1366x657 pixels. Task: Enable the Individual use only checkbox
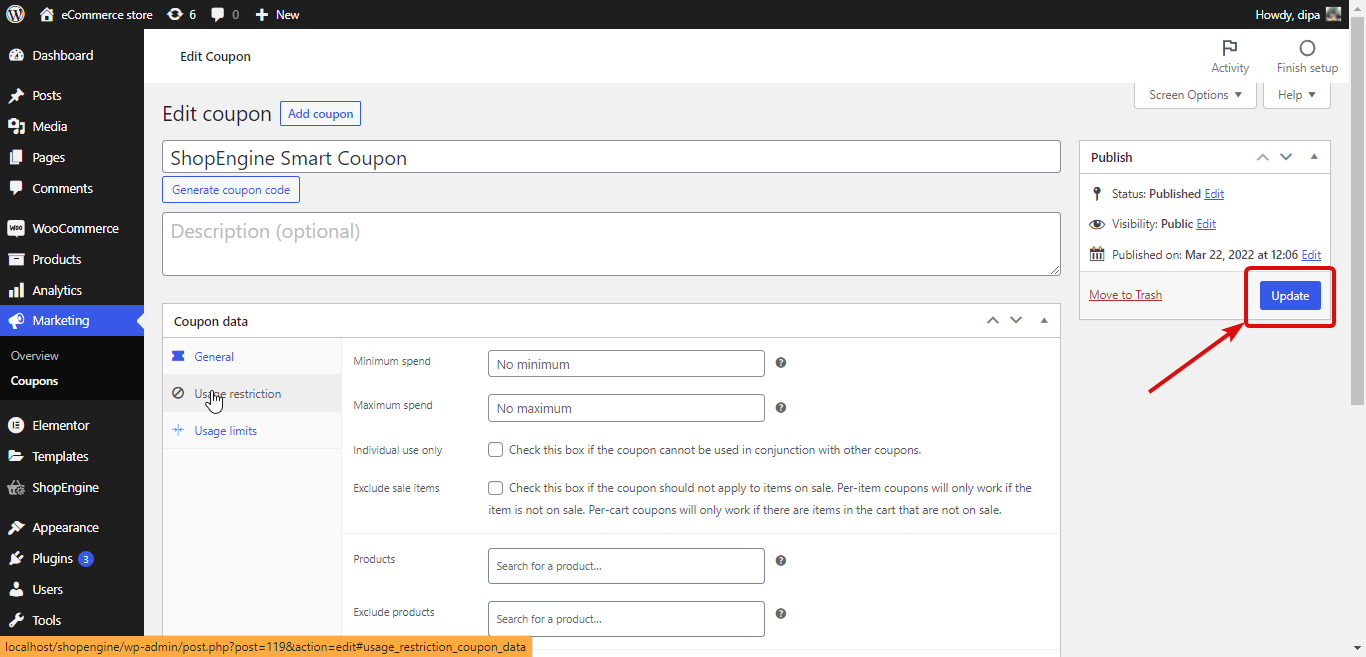click(x=496, y=450)
